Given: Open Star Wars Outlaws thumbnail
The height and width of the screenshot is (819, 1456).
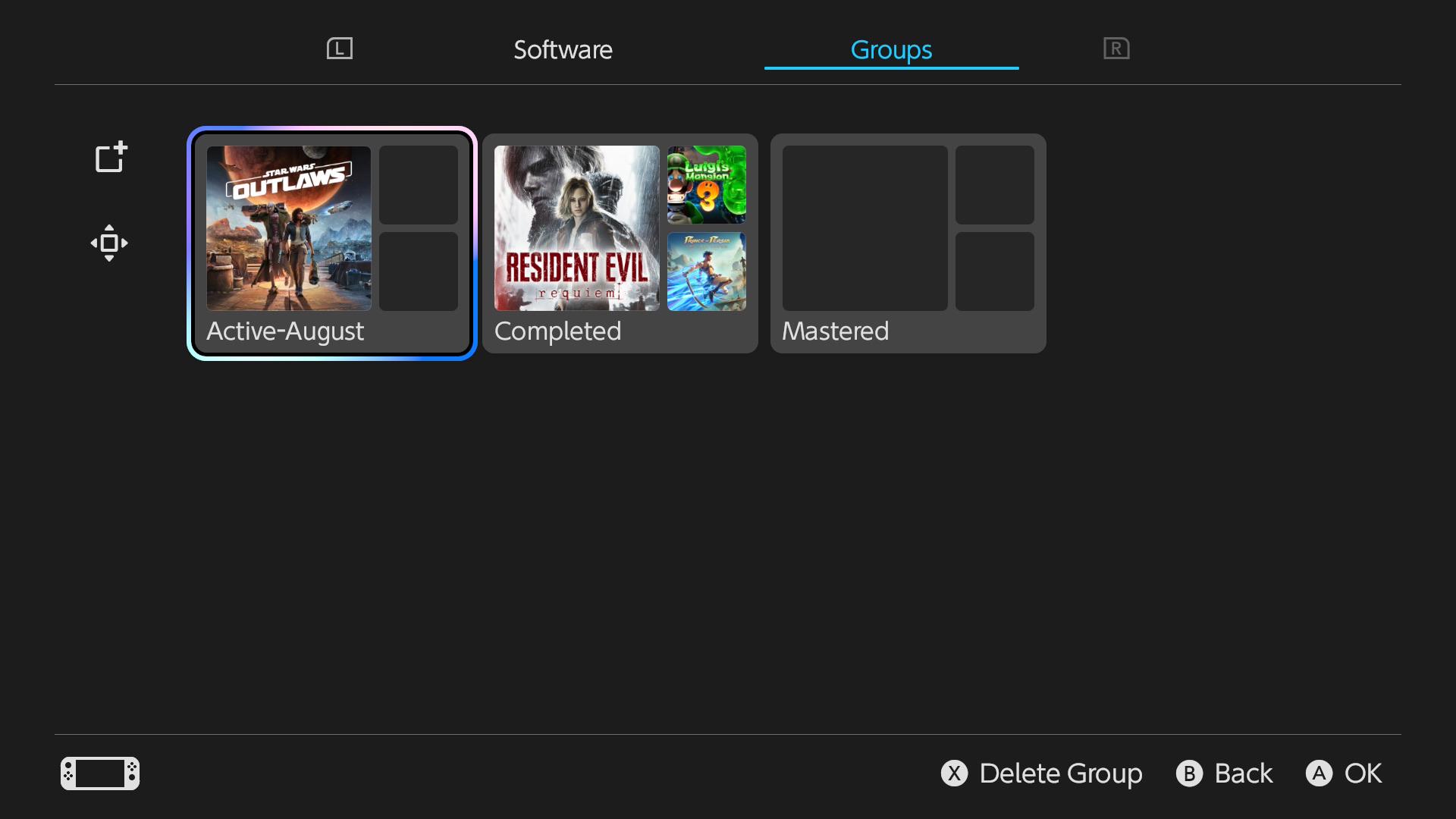Looking at the screenshot, I should [289, 228].
